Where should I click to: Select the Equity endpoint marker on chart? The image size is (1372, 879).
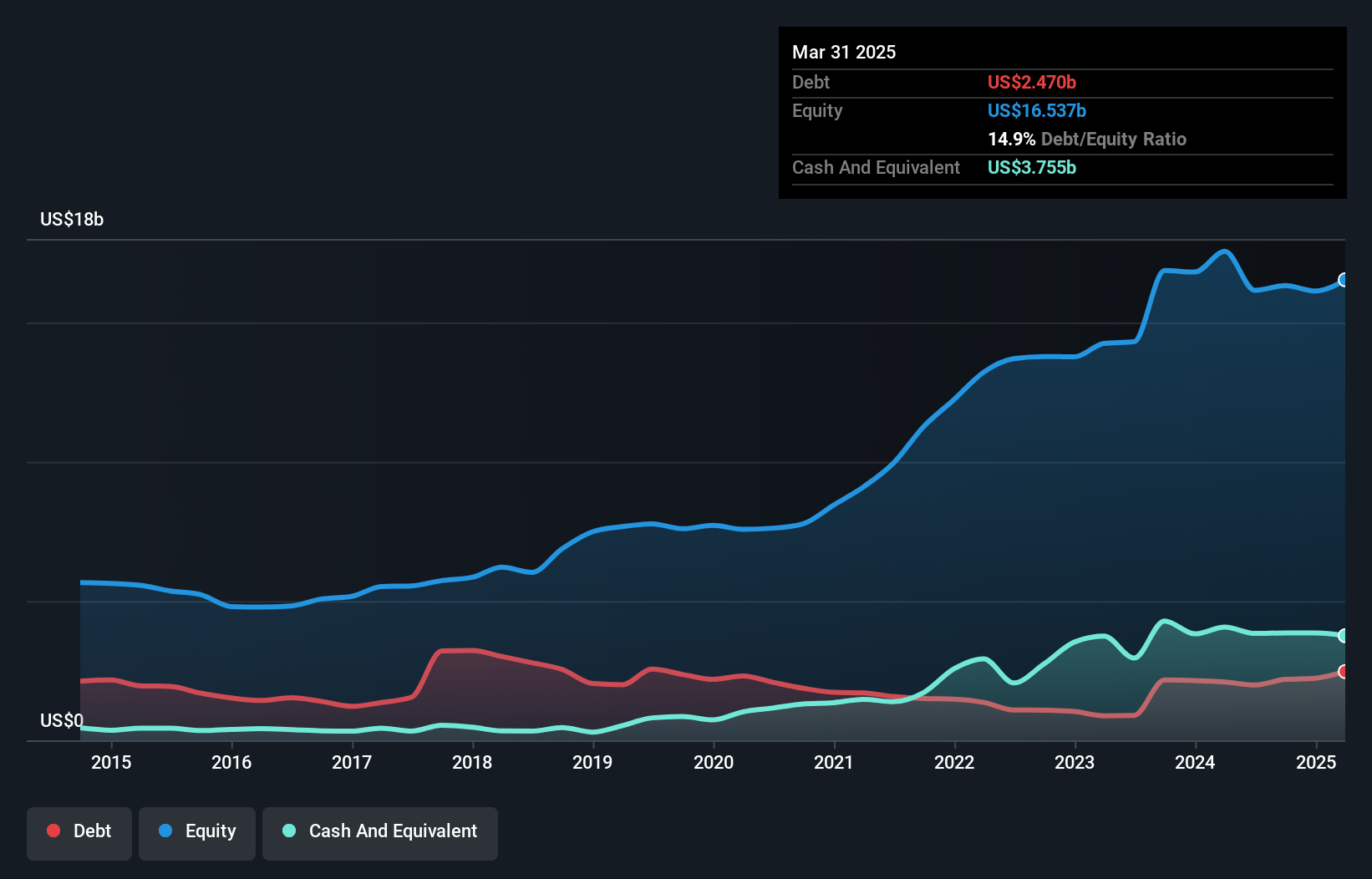(1344, 280)
